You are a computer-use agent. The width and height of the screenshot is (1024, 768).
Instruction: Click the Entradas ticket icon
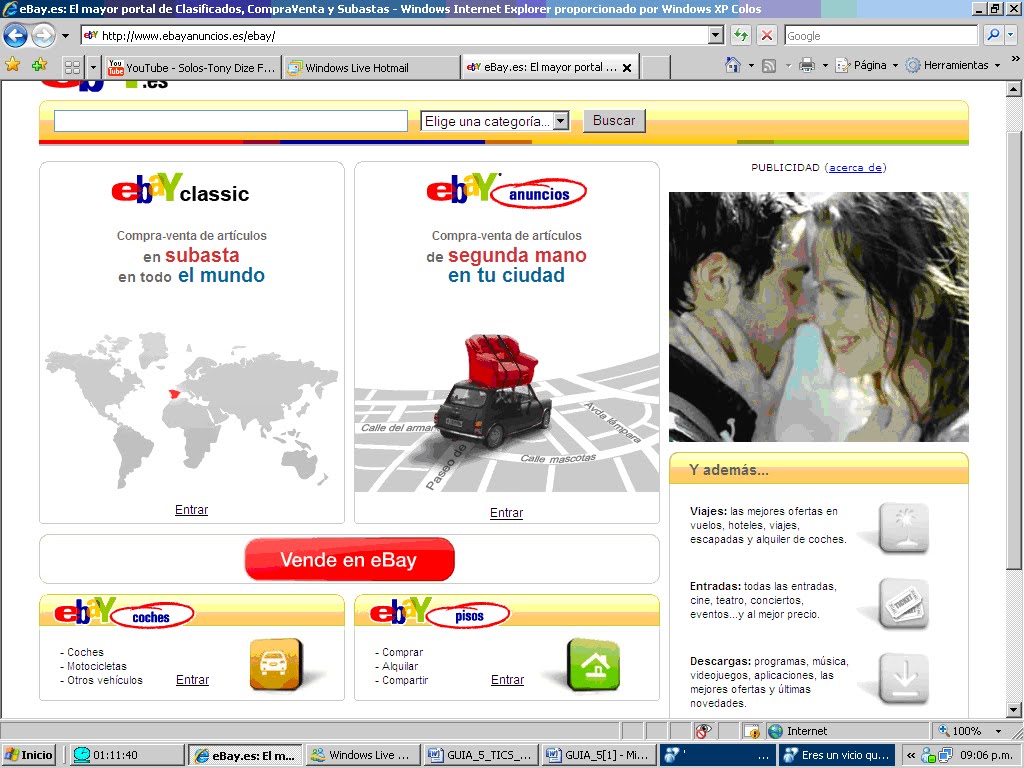(x=904, y=603)
